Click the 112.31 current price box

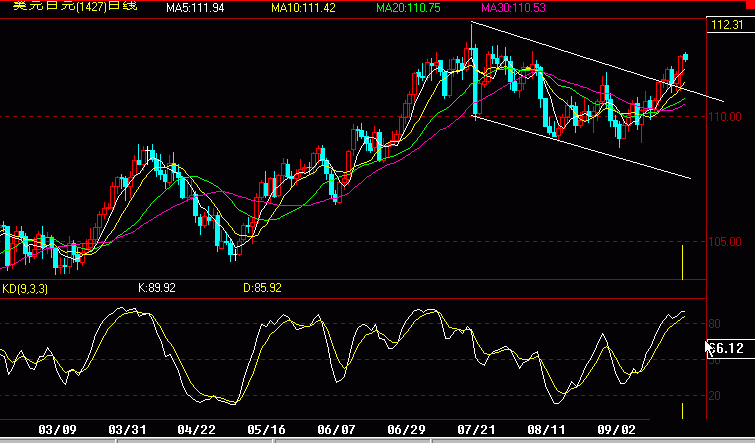click(730, 25)
